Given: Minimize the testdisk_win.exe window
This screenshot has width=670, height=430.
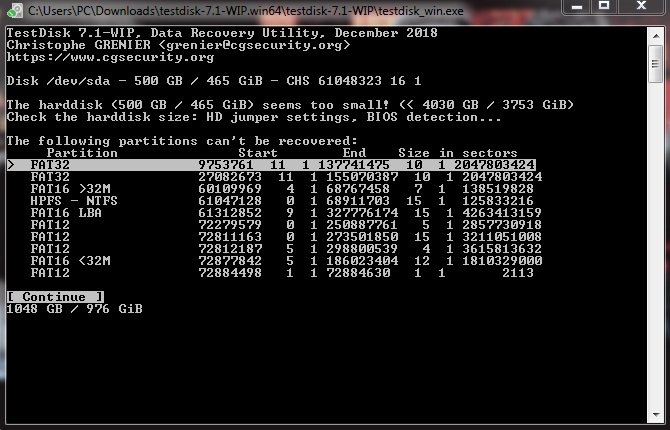Looking at the screenshot, I should pyautogui.click(x=577, y=6).
